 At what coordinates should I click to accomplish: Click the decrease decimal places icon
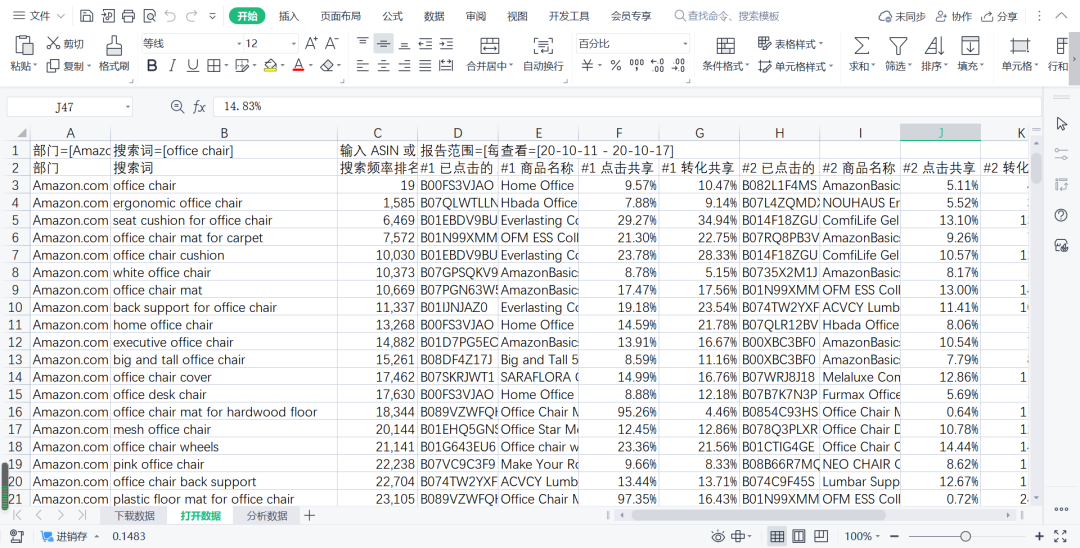(679, 65)
